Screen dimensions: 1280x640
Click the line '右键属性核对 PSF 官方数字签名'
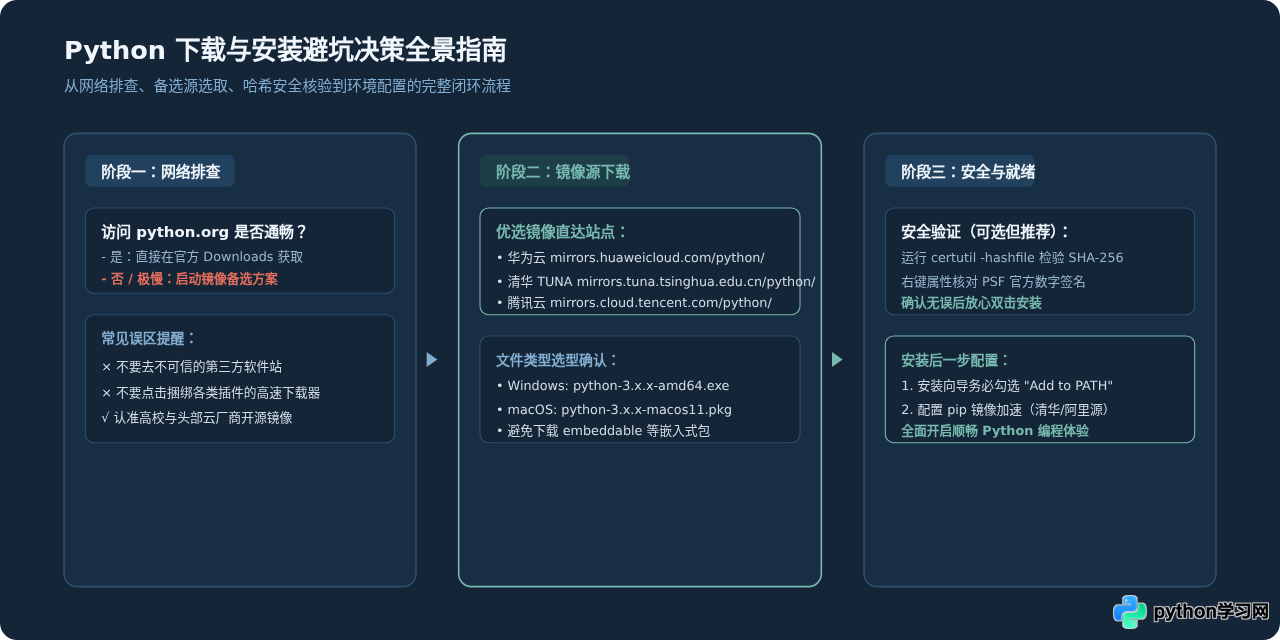(x=993, y=281)
